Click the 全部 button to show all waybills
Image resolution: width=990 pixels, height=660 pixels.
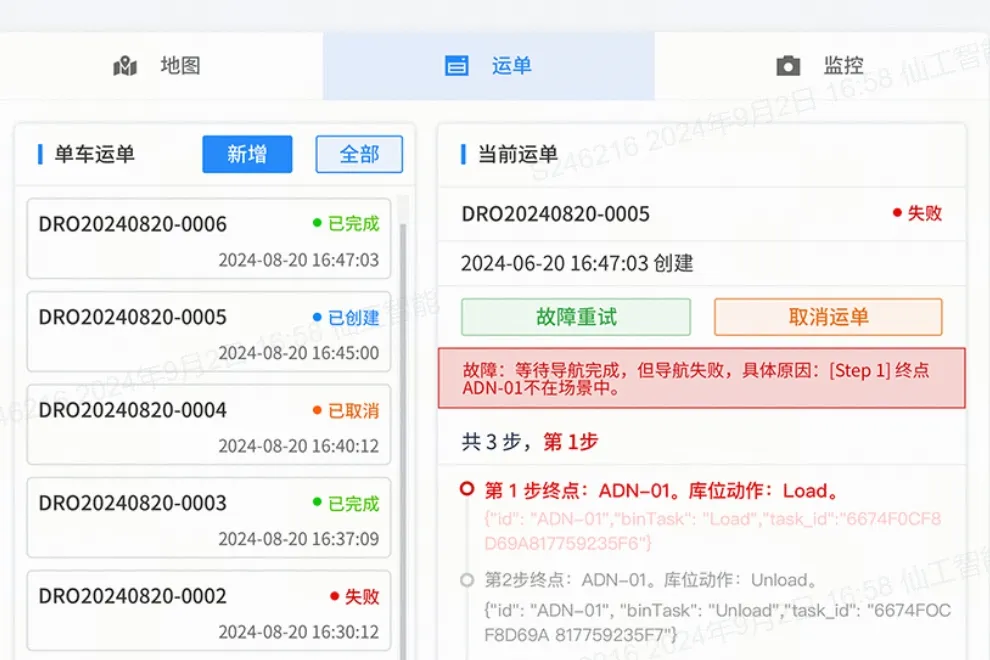coord(359,154)
